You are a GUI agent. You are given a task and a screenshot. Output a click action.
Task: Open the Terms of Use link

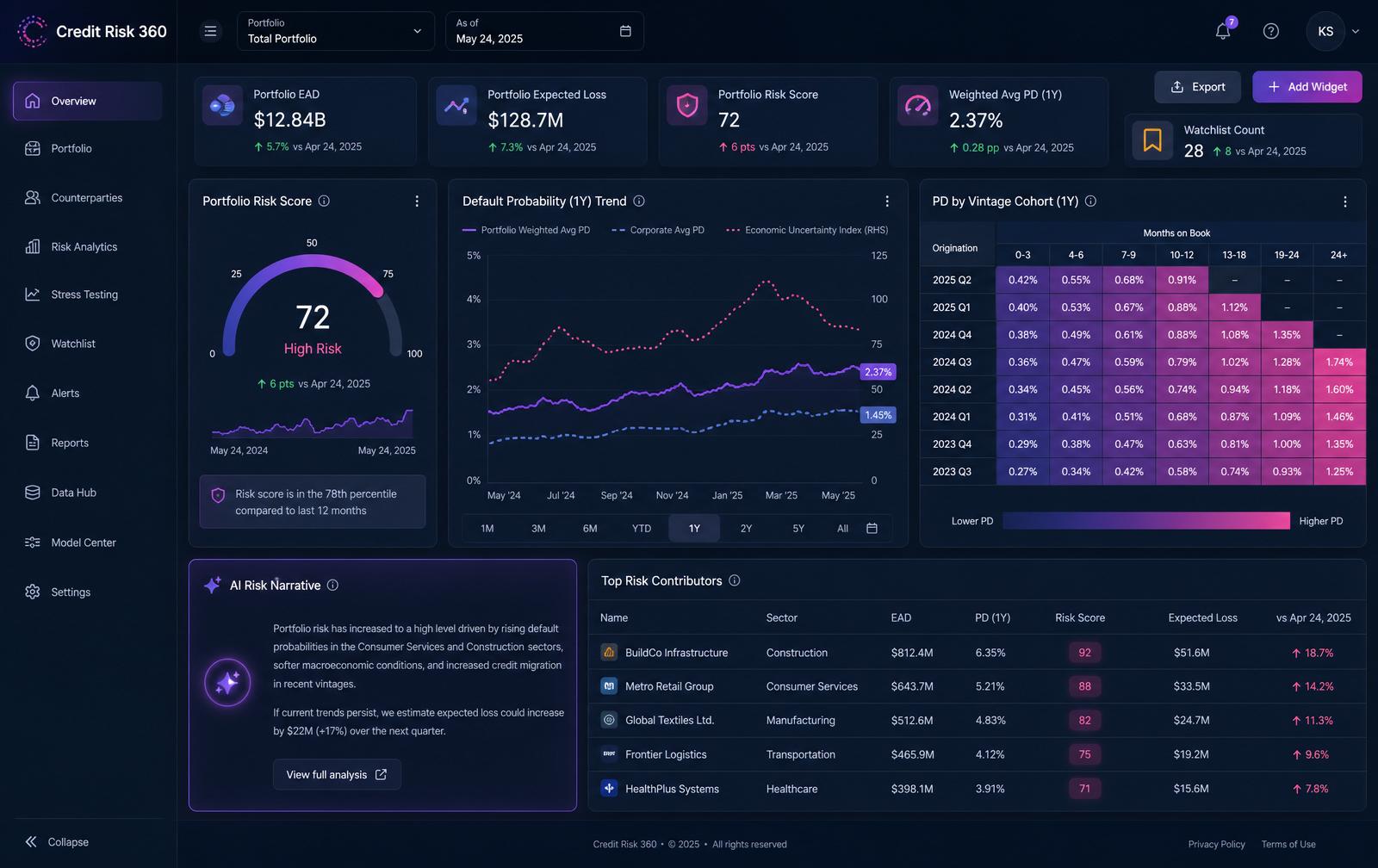(x=1288, y=844)
